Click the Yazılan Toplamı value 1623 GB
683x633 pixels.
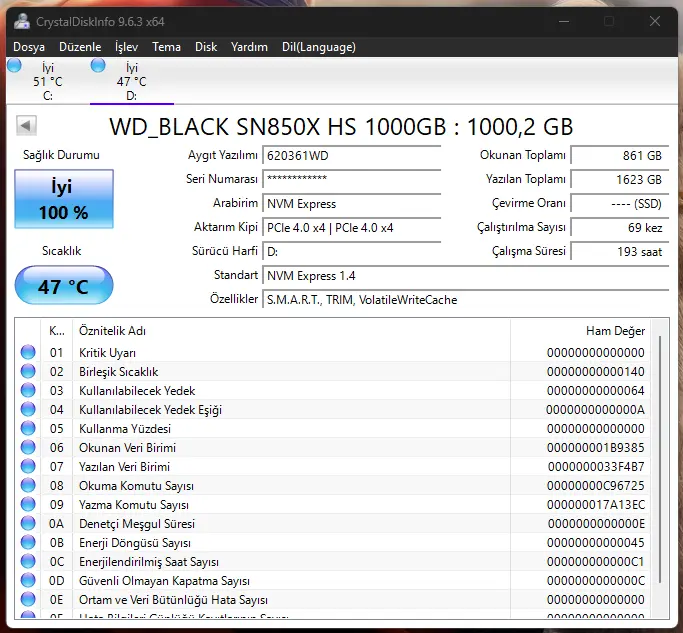click(620, 179)
